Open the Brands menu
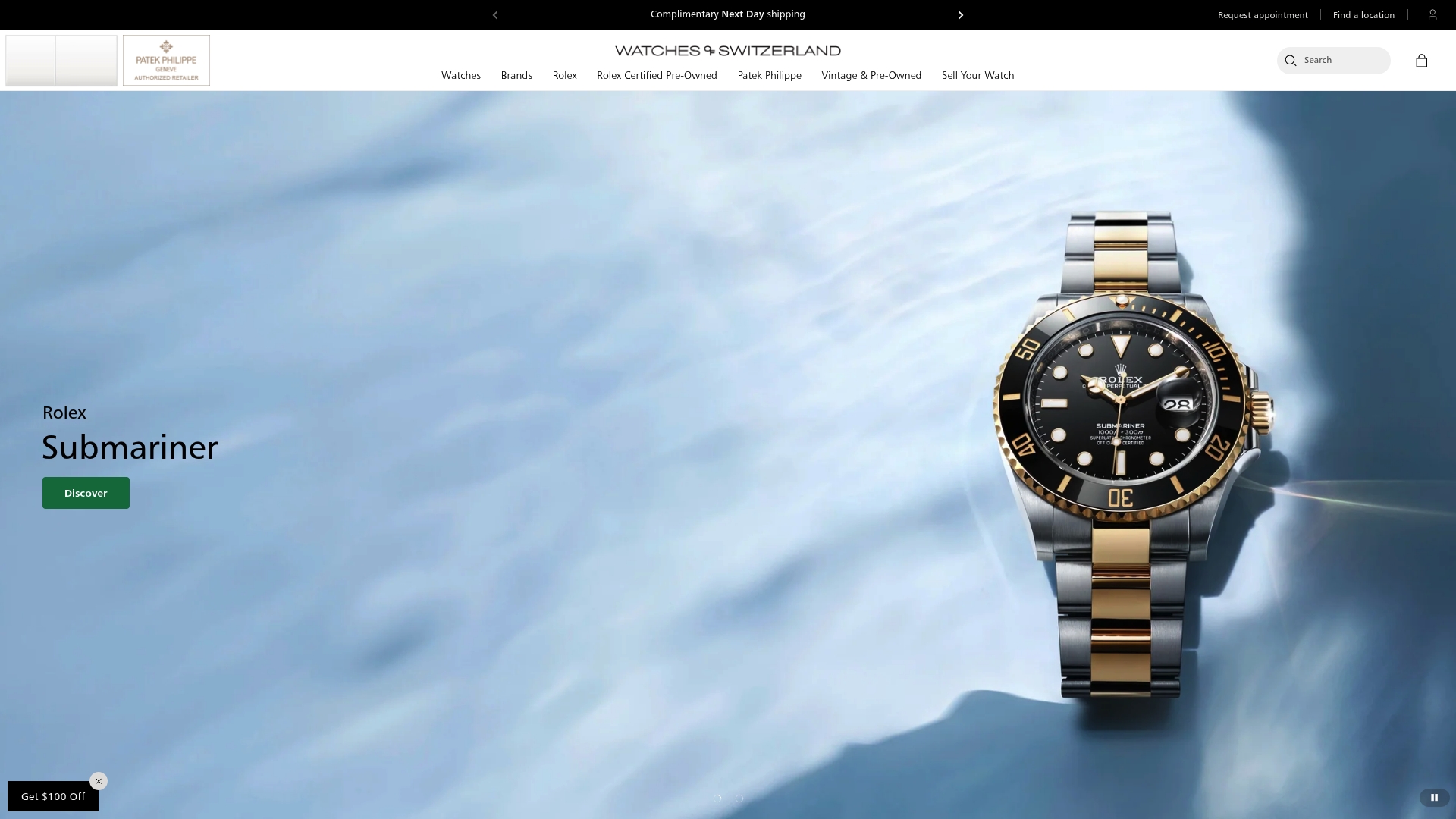 click(x=516, y=75)
